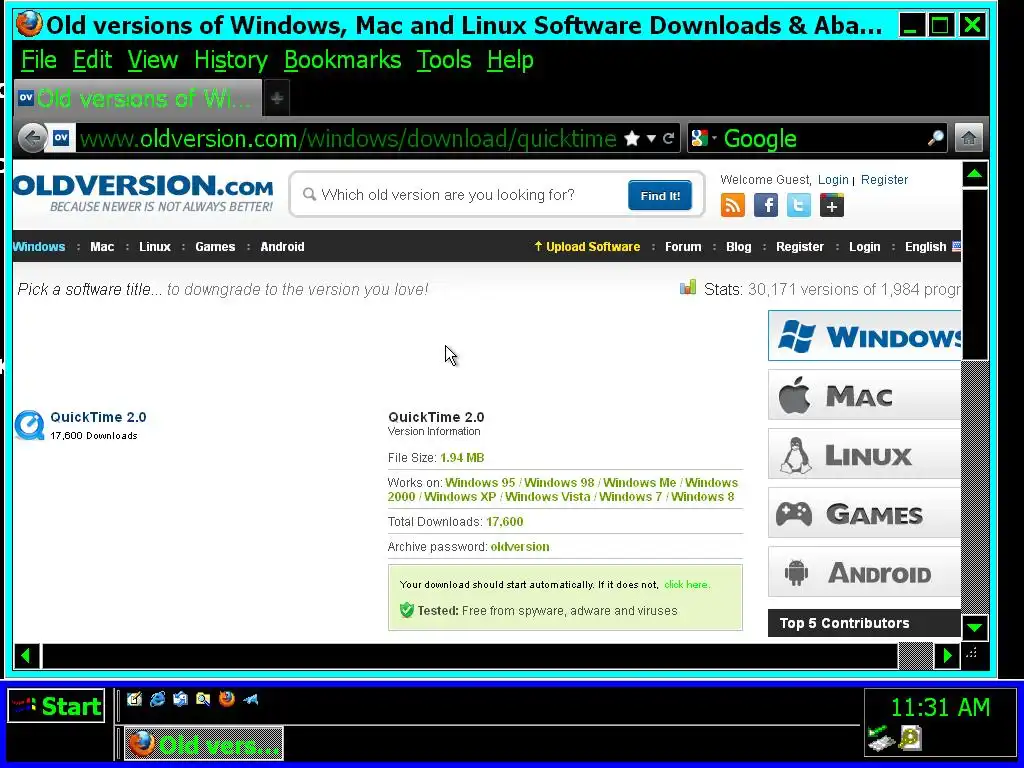Open the RSS feed icon

pyautogui.click(x=732, y=206)
